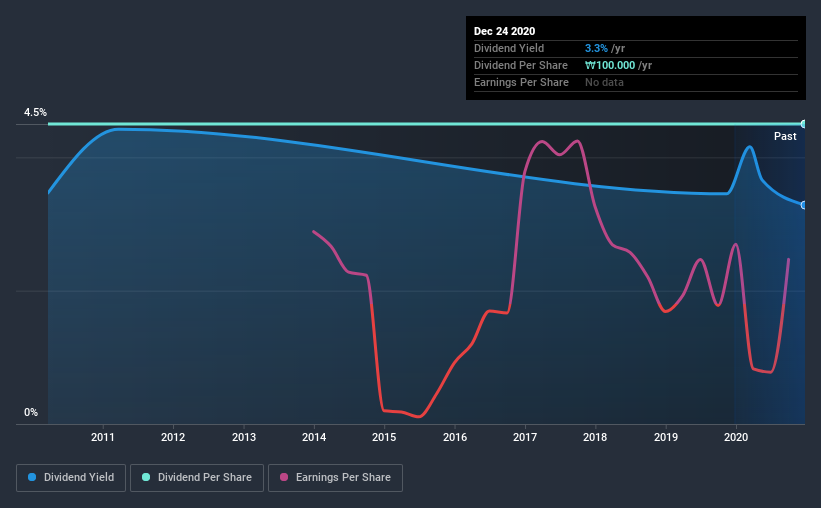This screenshot has height=508, width=821.
Task: Click the 0% y-axis label
Action: [31, 413]
